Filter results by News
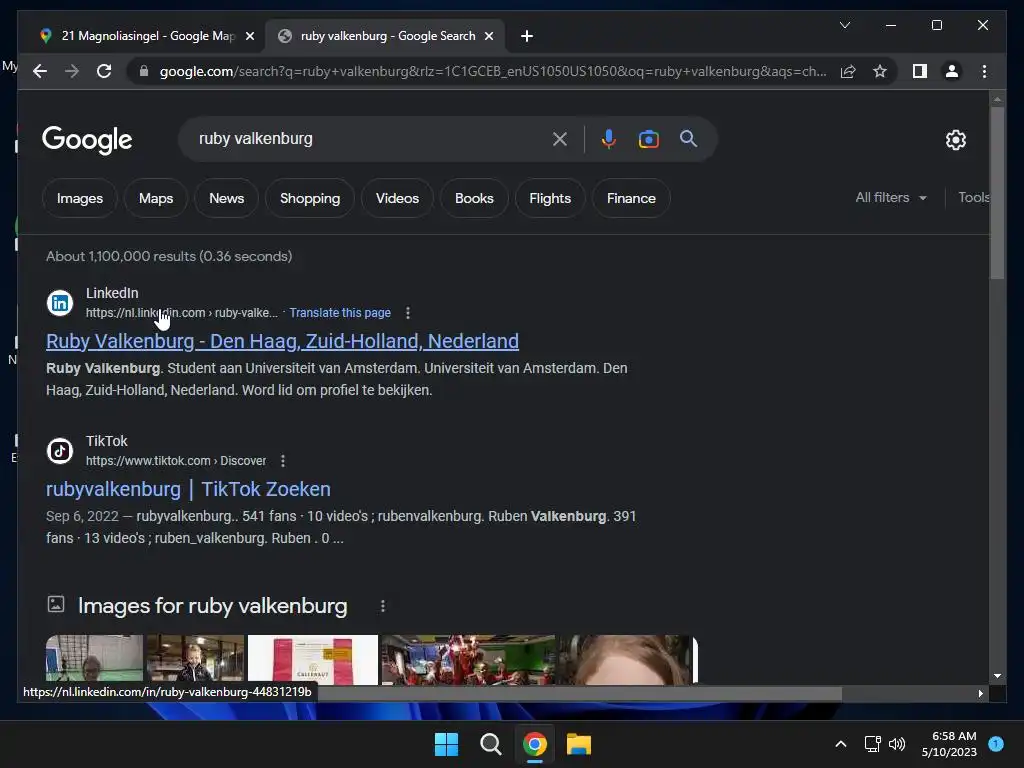1024x768 pixels. [x=227, y=199]
